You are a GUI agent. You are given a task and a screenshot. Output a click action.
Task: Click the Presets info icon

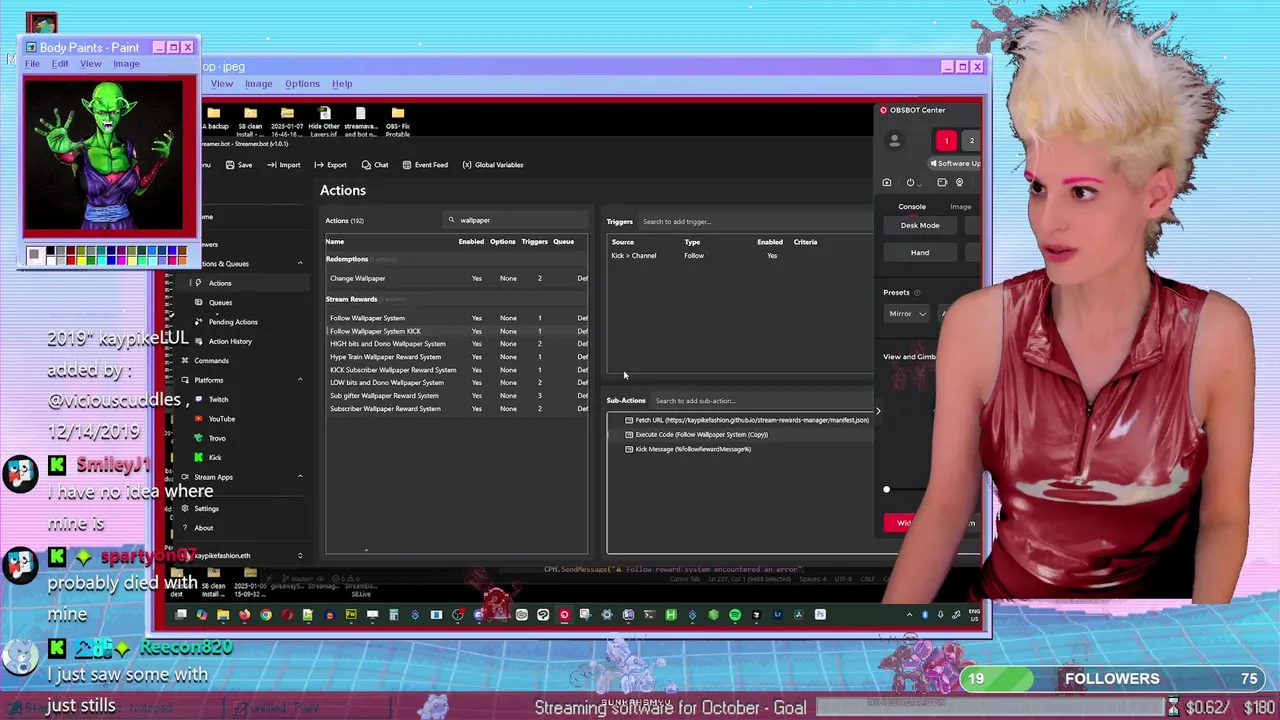917,292
